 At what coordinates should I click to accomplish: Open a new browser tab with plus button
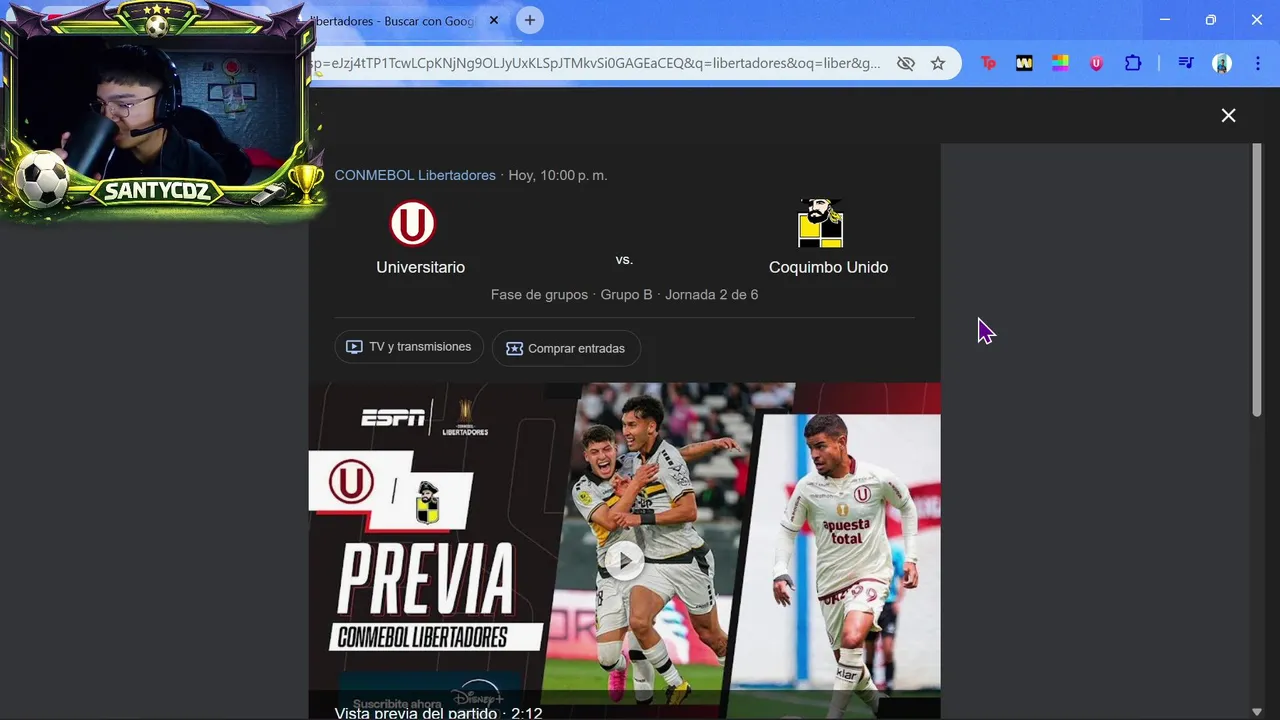[x=530, y=20]
